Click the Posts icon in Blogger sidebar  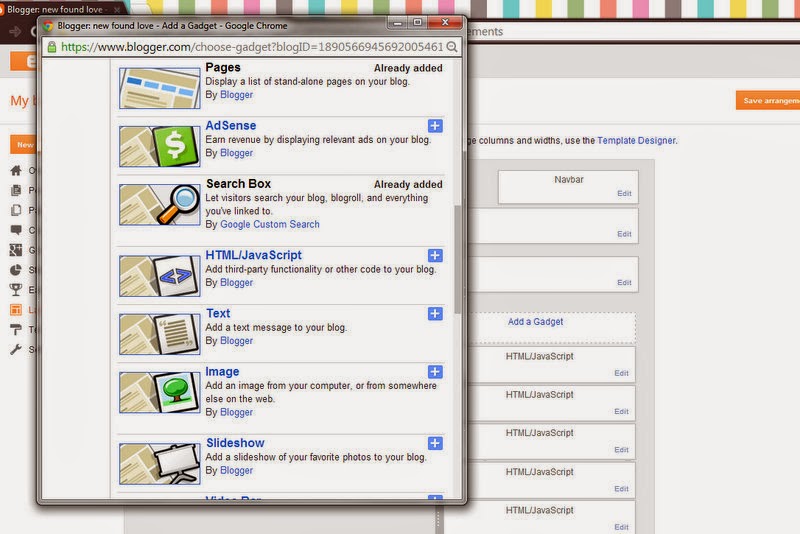(16, 190)
